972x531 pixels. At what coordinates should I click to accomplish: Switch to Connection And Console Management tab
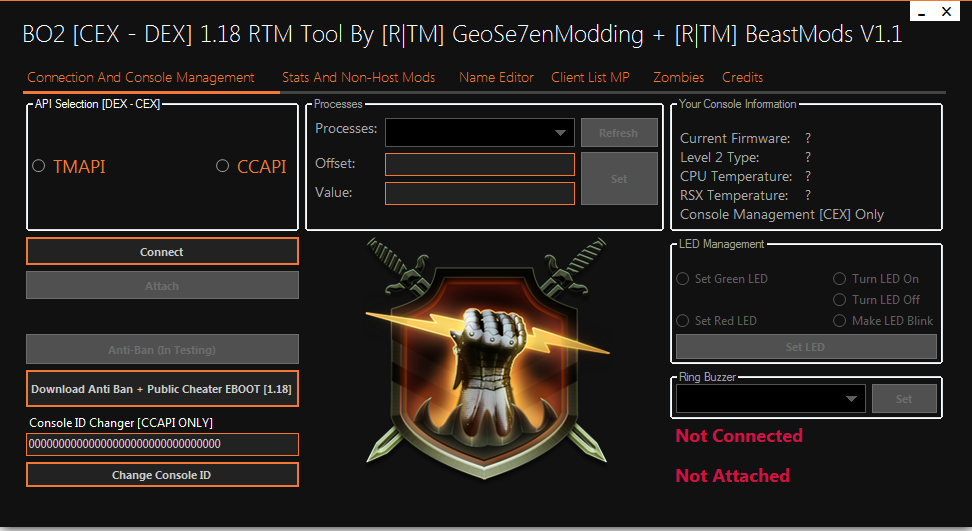141,77
